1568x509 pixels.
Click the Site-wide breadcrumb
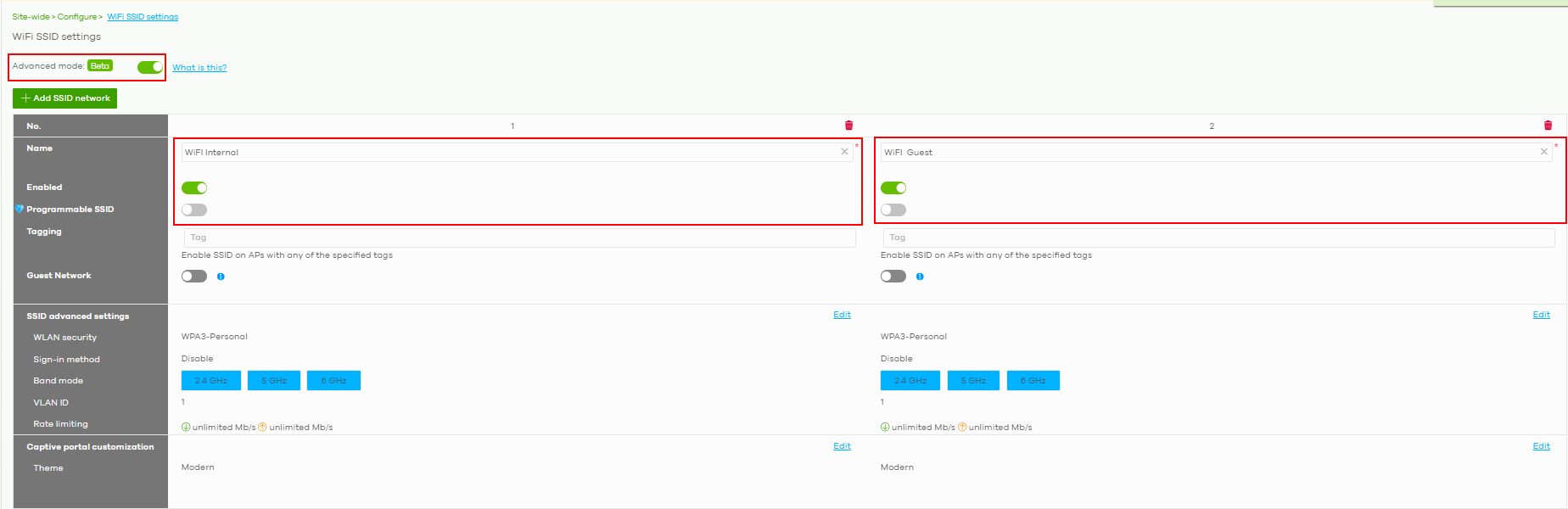(31, 17)
